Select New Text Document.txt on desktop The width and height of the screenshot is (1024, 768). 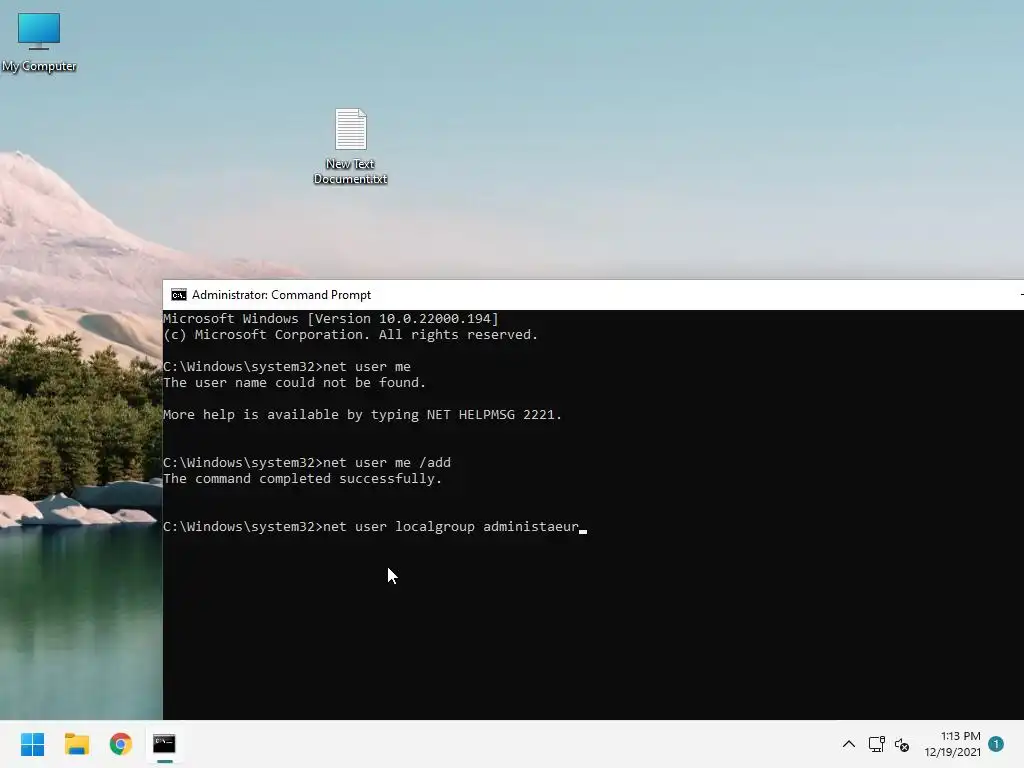(351, 146)
